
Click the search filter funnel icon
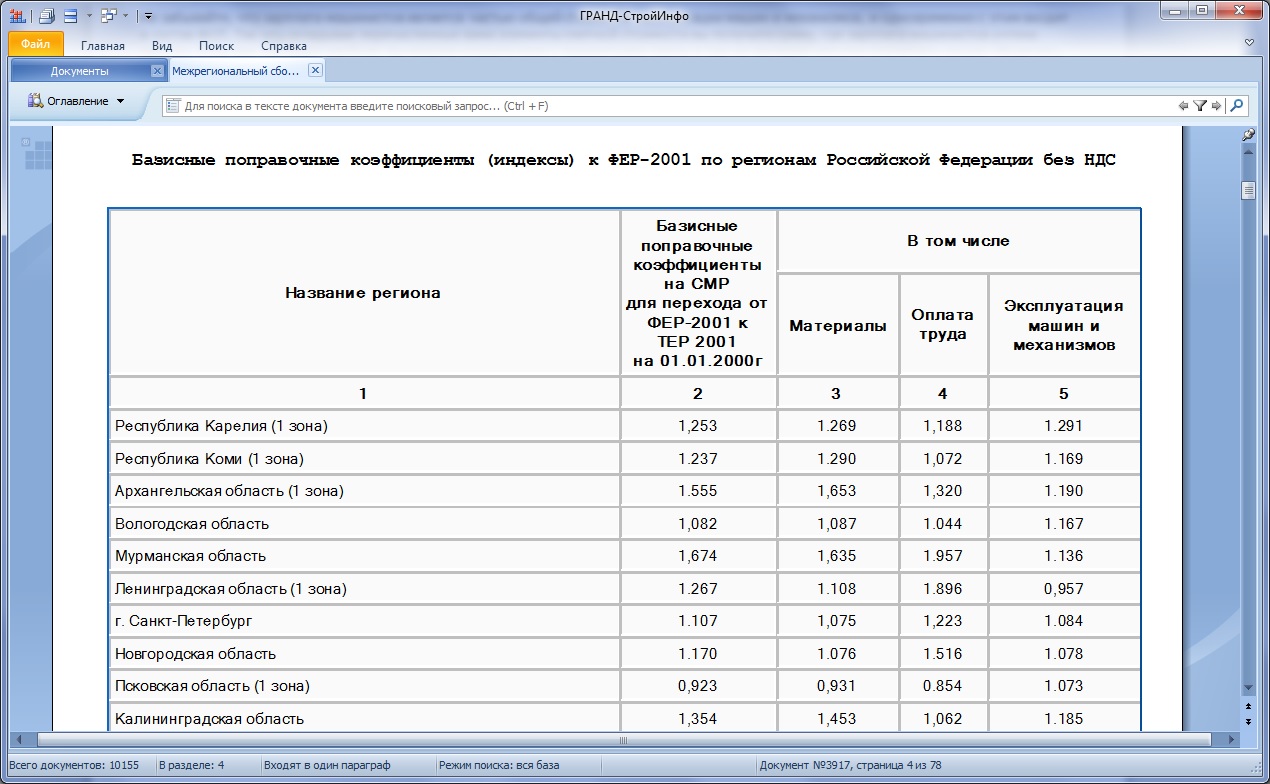[x=1200, y=106]
